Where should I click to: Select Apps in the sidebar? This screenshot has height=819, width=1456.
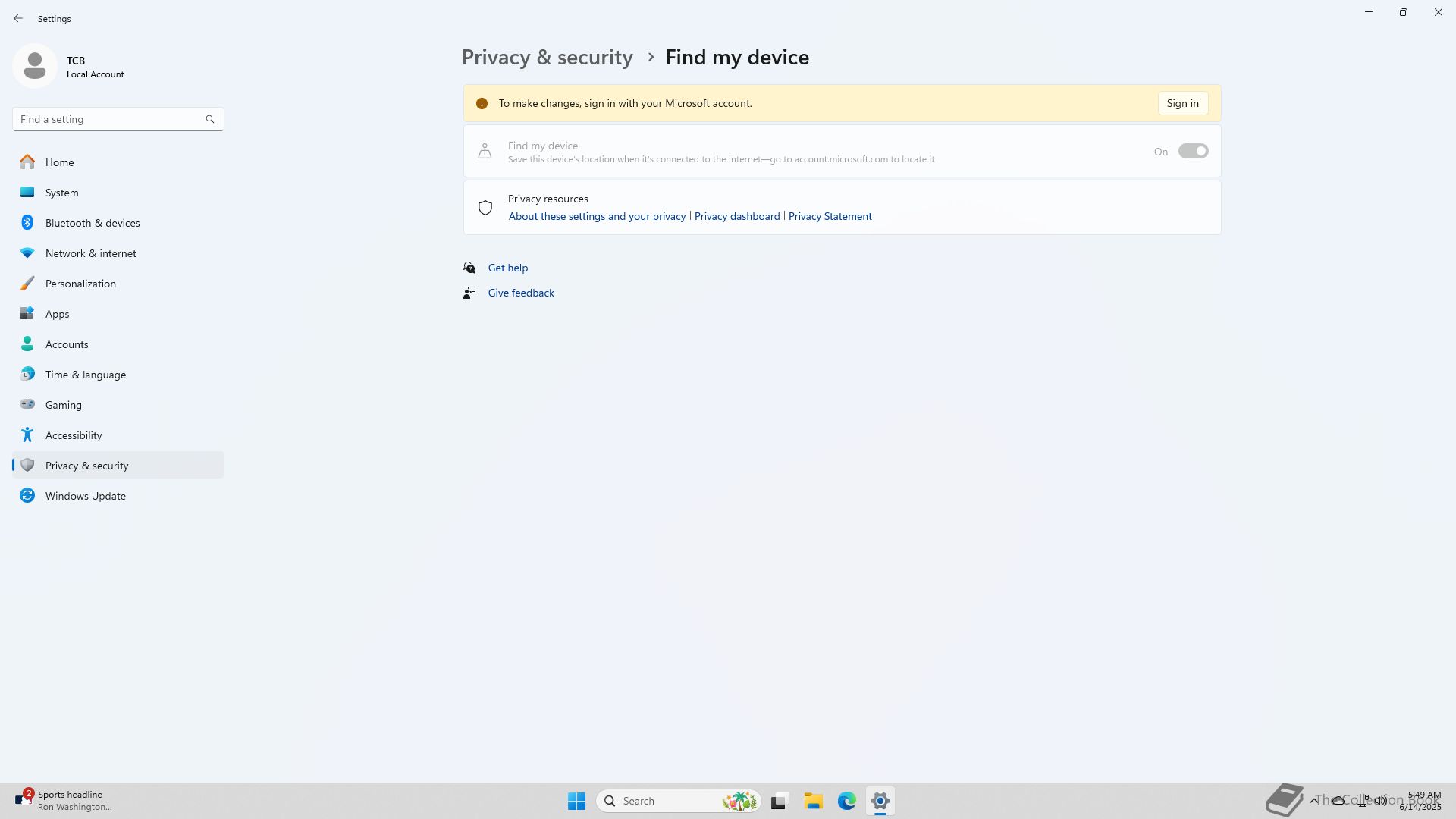pos(57,314)
